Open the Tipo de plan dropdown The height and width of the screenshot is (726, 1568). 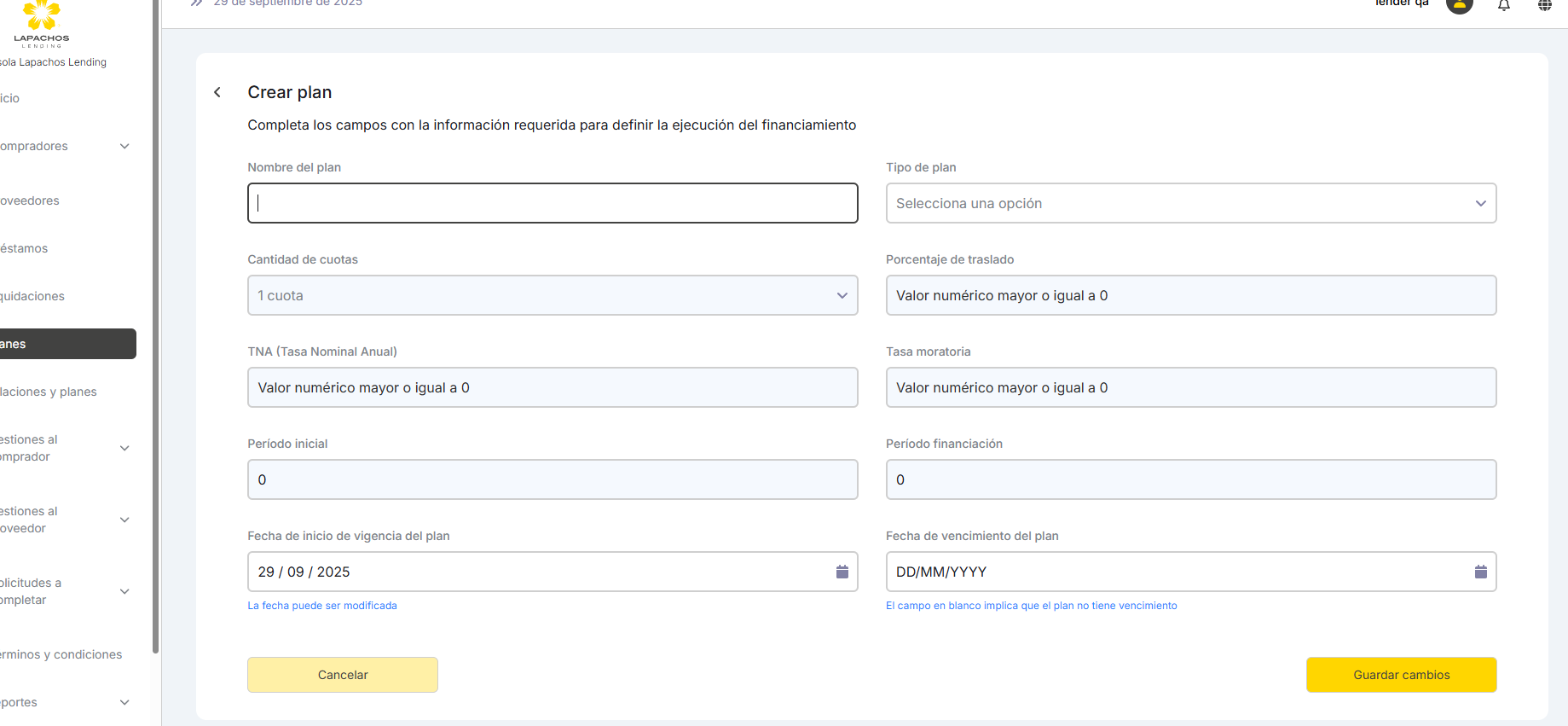tap(1190, 203)
